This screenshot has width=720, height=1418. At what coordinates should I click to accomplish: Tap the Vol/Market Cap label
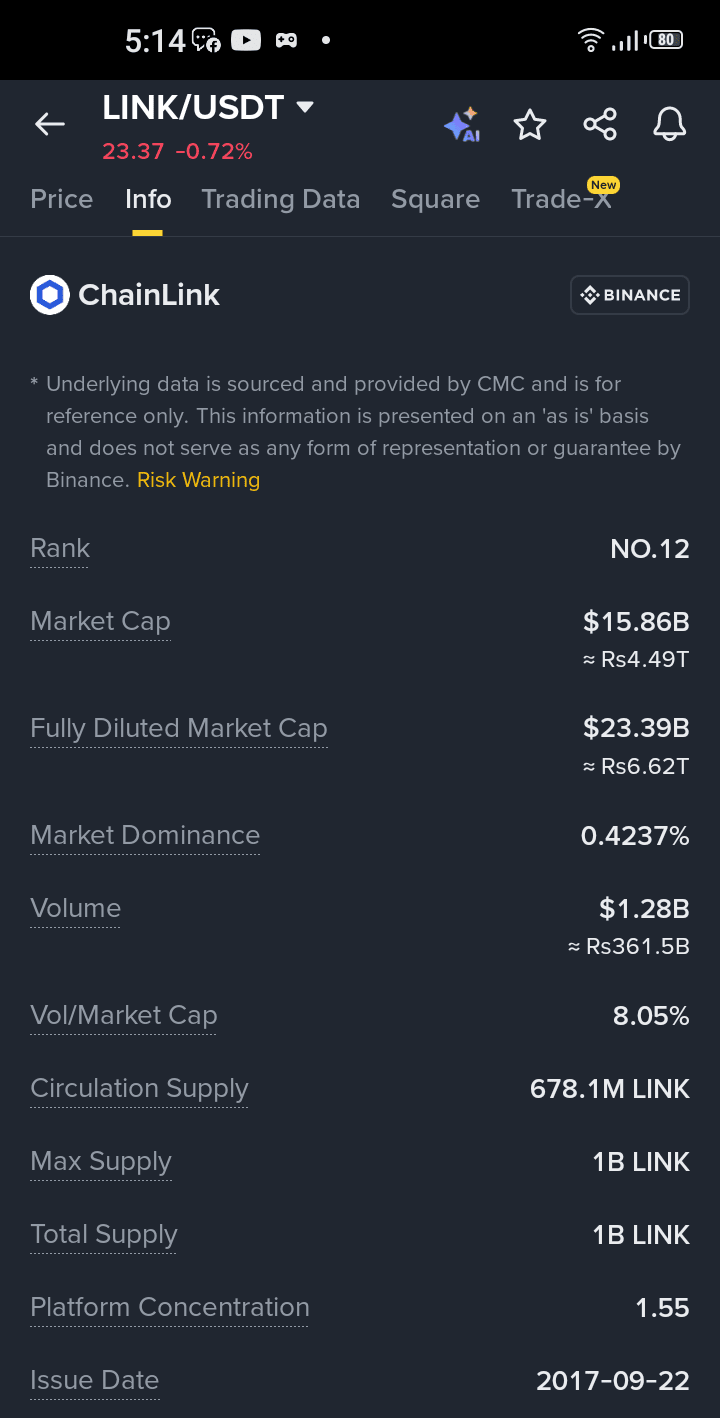(x=124, y=1016)
